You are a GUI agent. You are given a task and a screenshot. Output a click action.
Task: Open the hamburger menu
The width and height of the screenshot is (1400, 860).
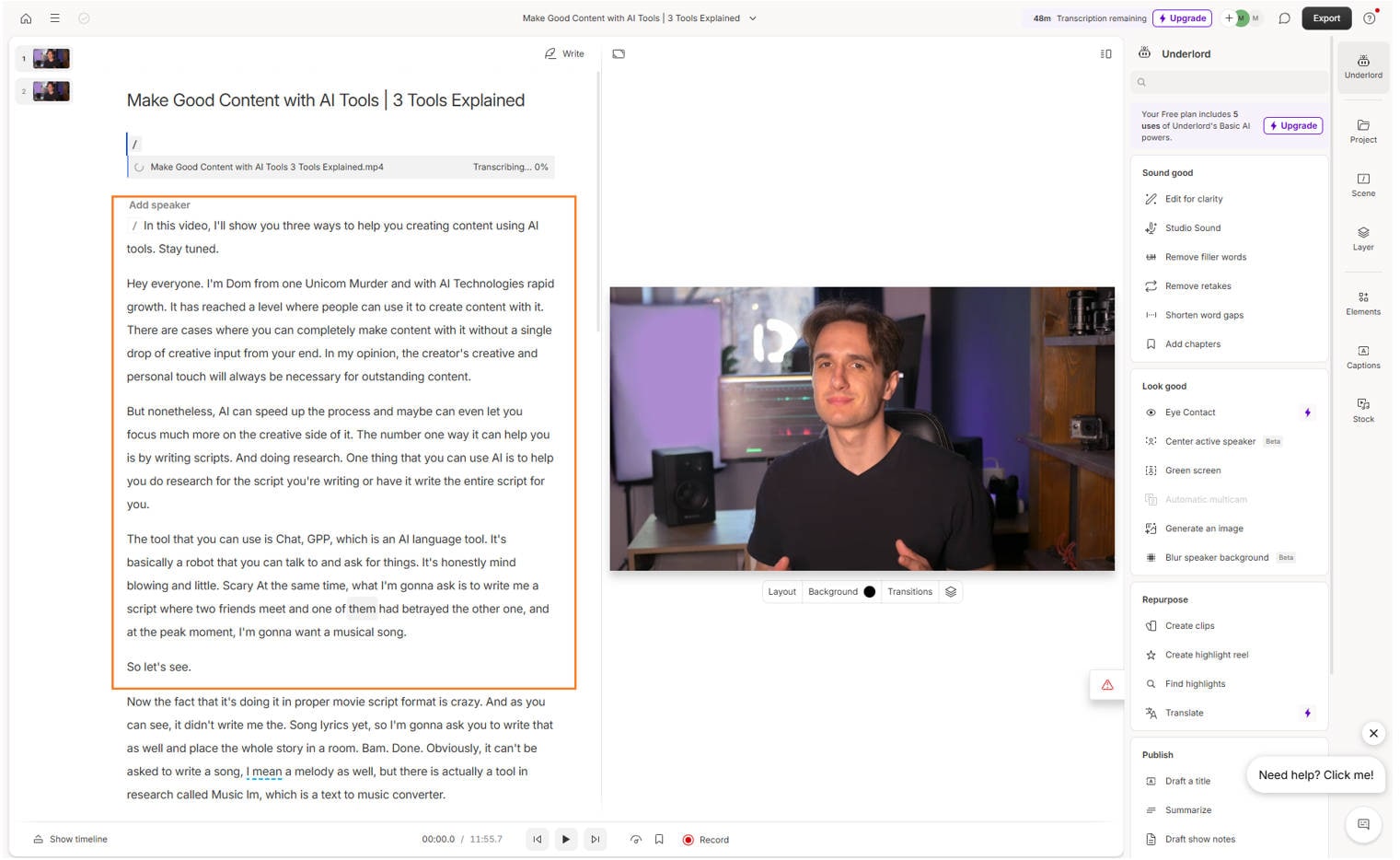click(x=54, y=18)
